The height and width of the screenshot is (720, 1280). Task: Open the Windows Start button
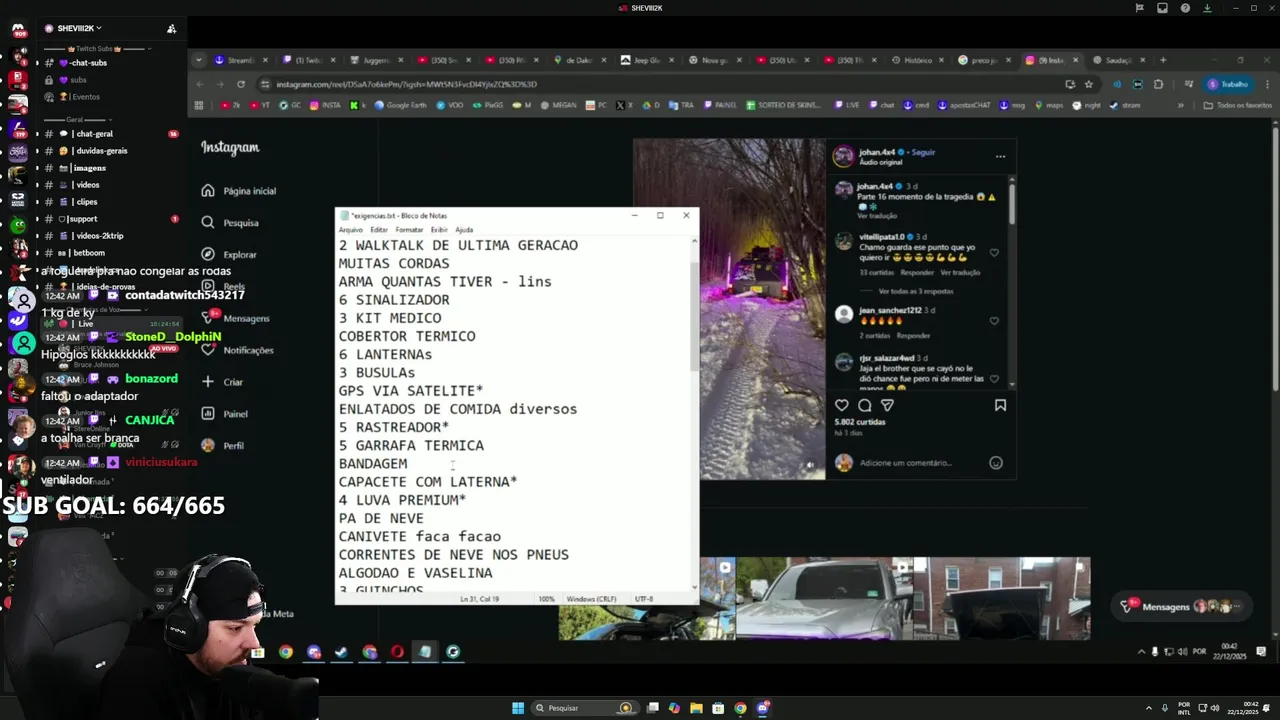[x=518, y=708]
